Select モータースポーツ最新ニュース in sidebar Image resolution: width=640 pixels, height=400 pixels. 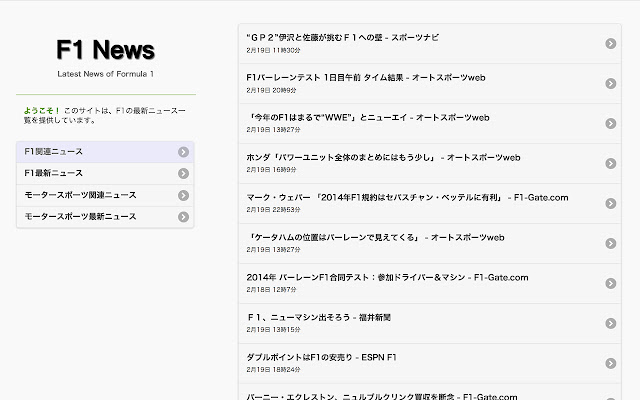click(x=105, y=217)
